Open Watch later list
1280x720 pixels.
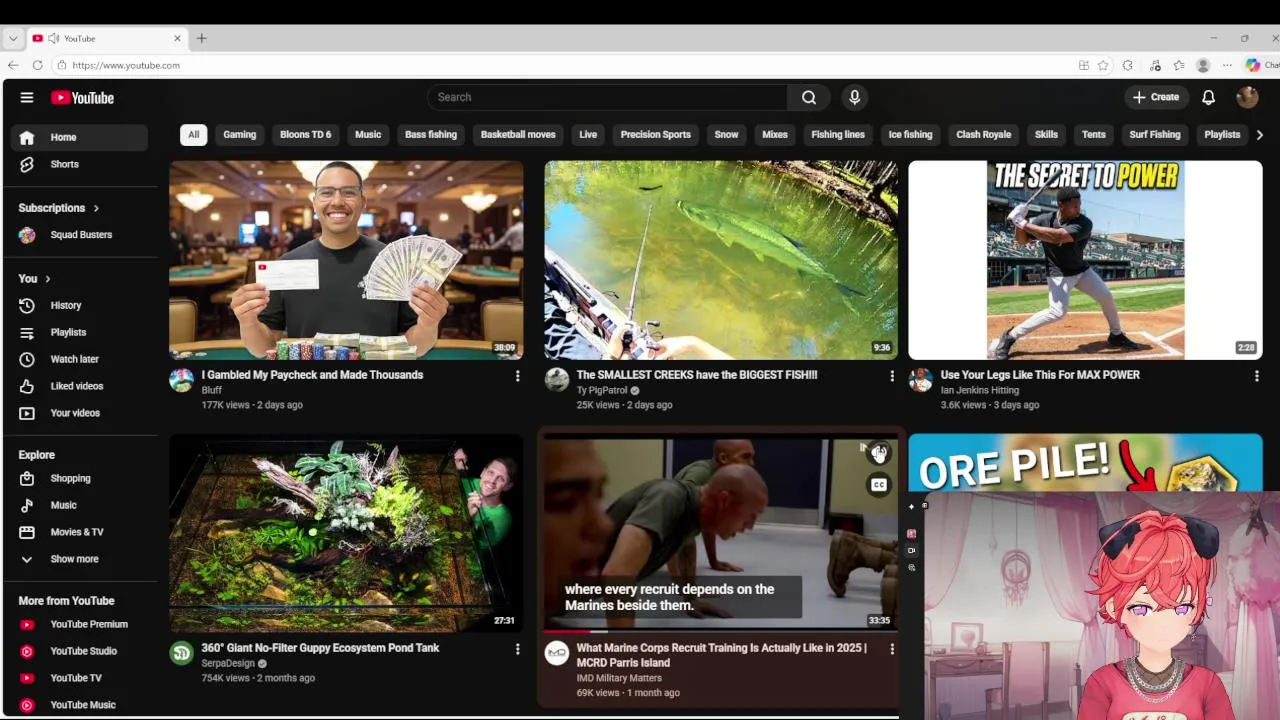click(x=80, y=359)
